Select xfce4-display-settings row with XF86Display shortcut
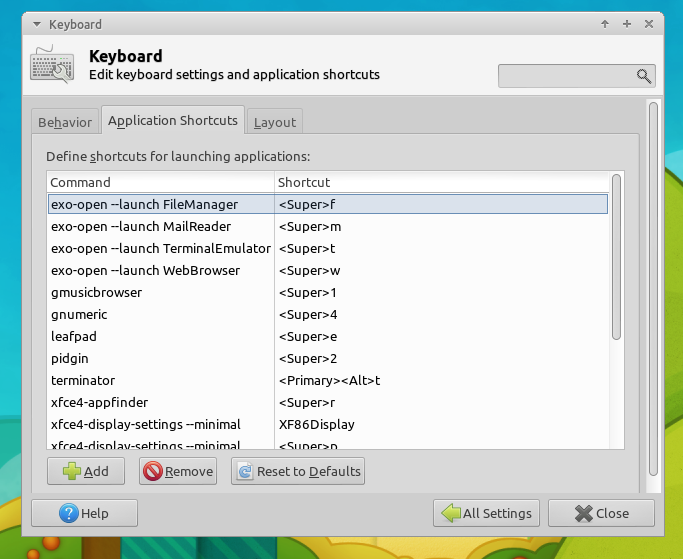 point(328,424)
